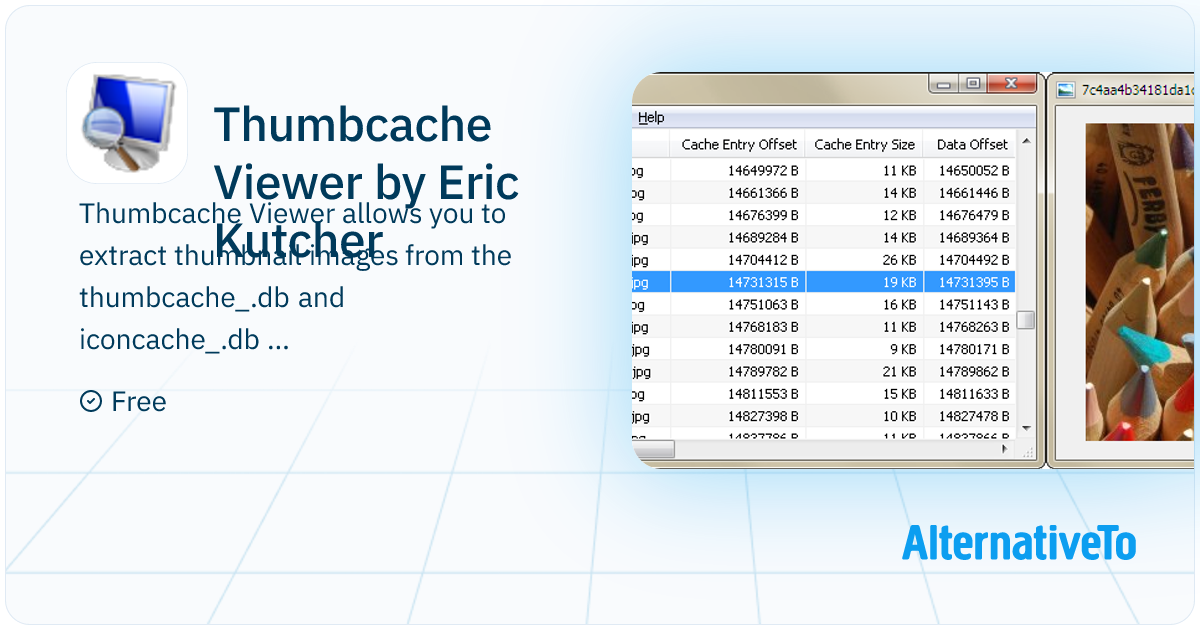Sort by Data Offset column header
This screenshot has width=1200, height=630.
point(971,144)
